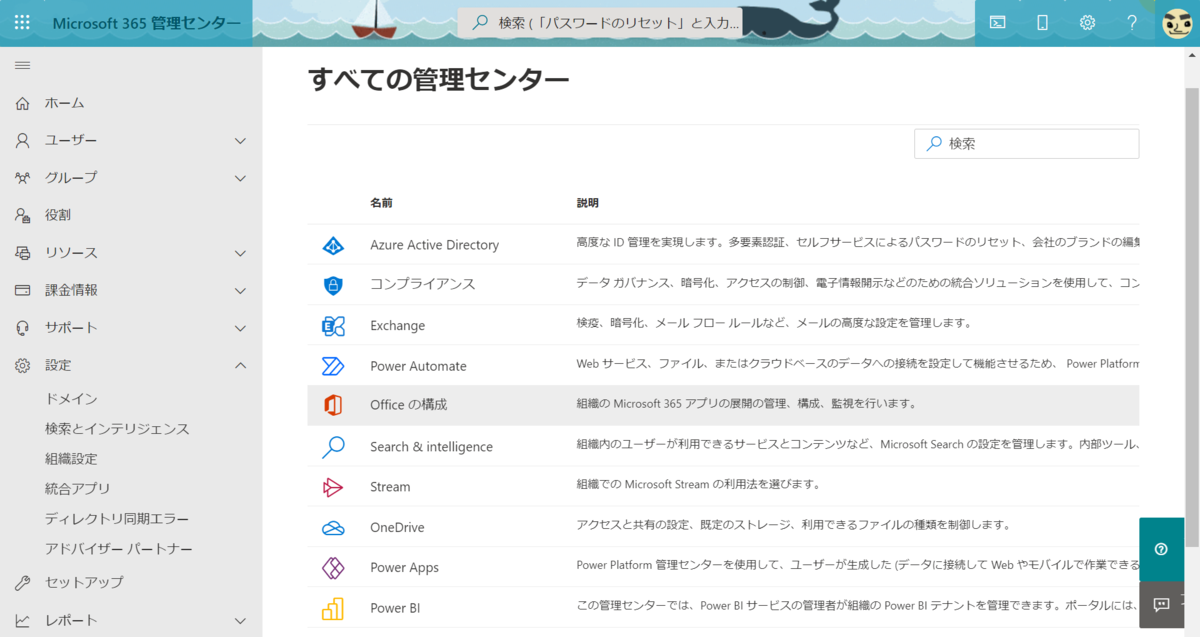The height and width of the screenshot is (637, 1200).
Task: Open Cloud Shell icon in header
Action: [997, 22]
